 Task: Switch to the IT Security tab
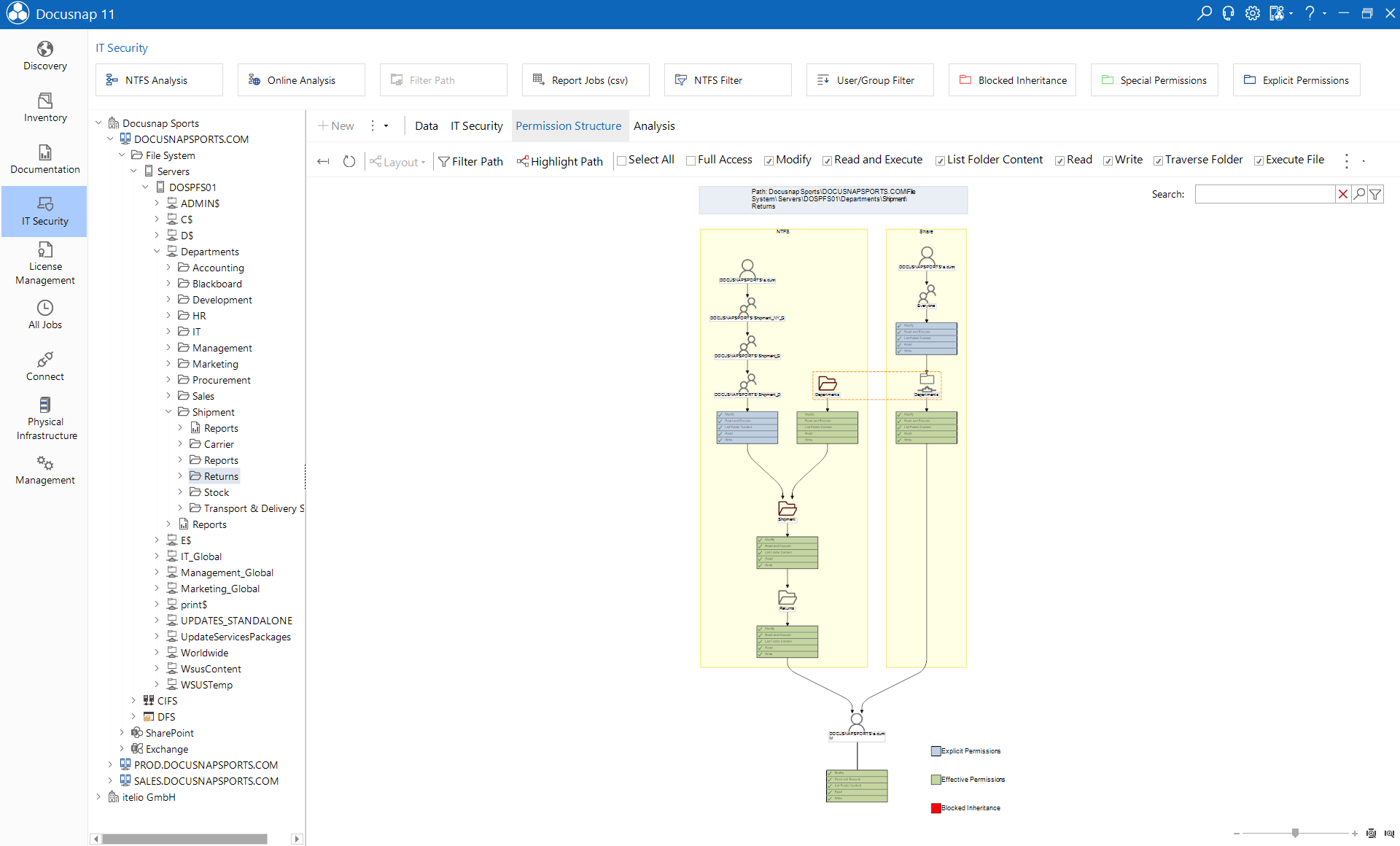(x=476, y=125)
